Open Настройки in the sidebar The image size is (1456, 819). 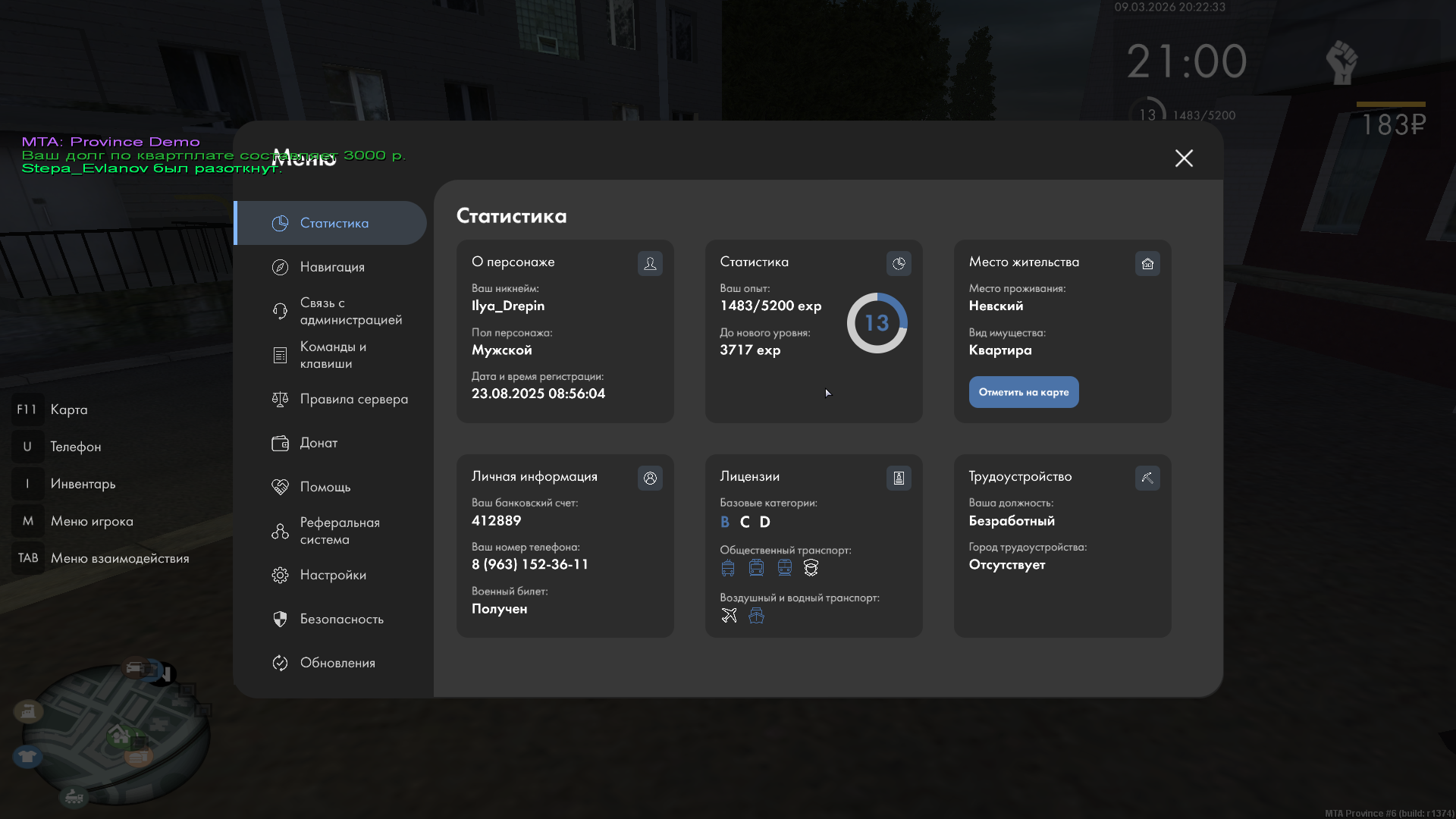[x=332, y=575]
